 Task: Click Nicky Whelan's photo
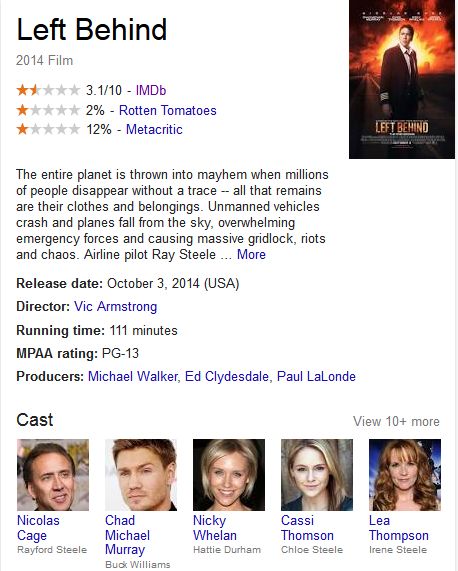[x=229, y=475]
